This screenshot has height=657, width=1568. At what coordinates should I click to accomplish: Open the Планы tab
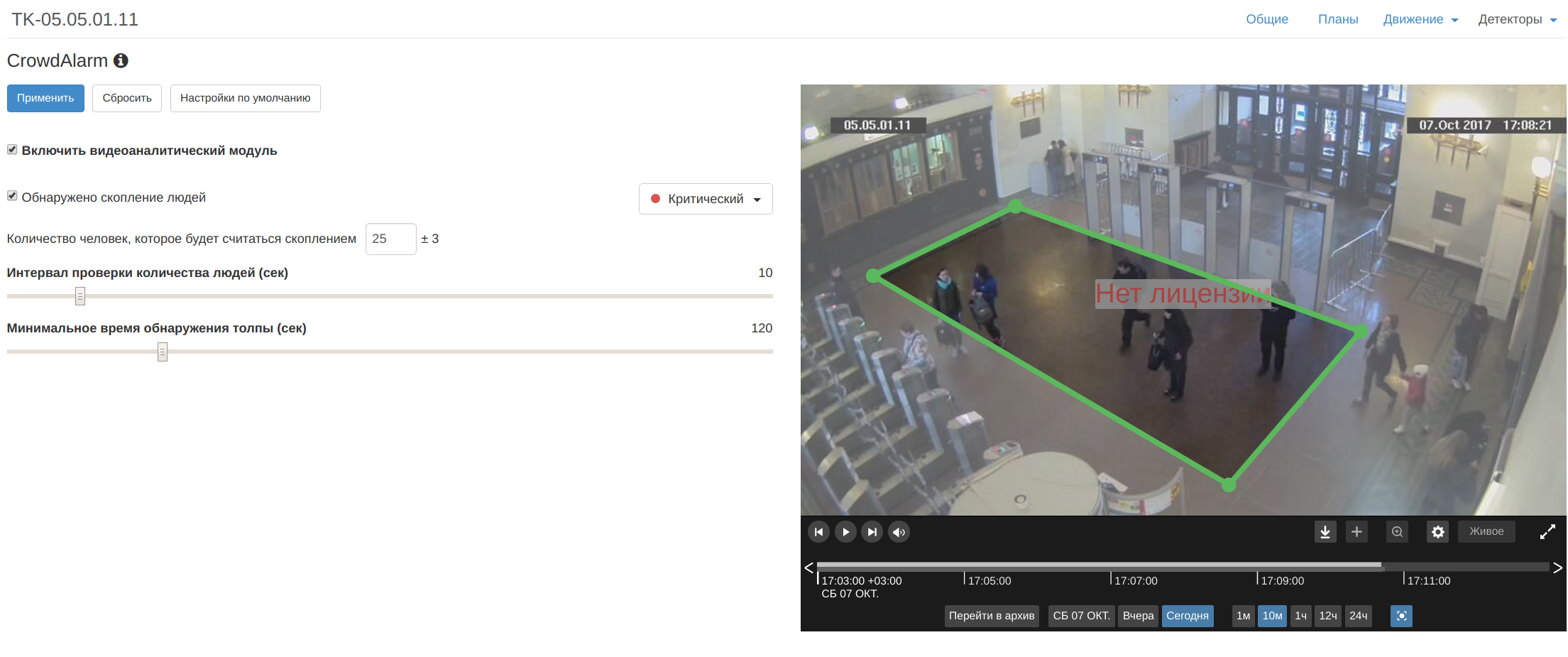pos(1338,20)
